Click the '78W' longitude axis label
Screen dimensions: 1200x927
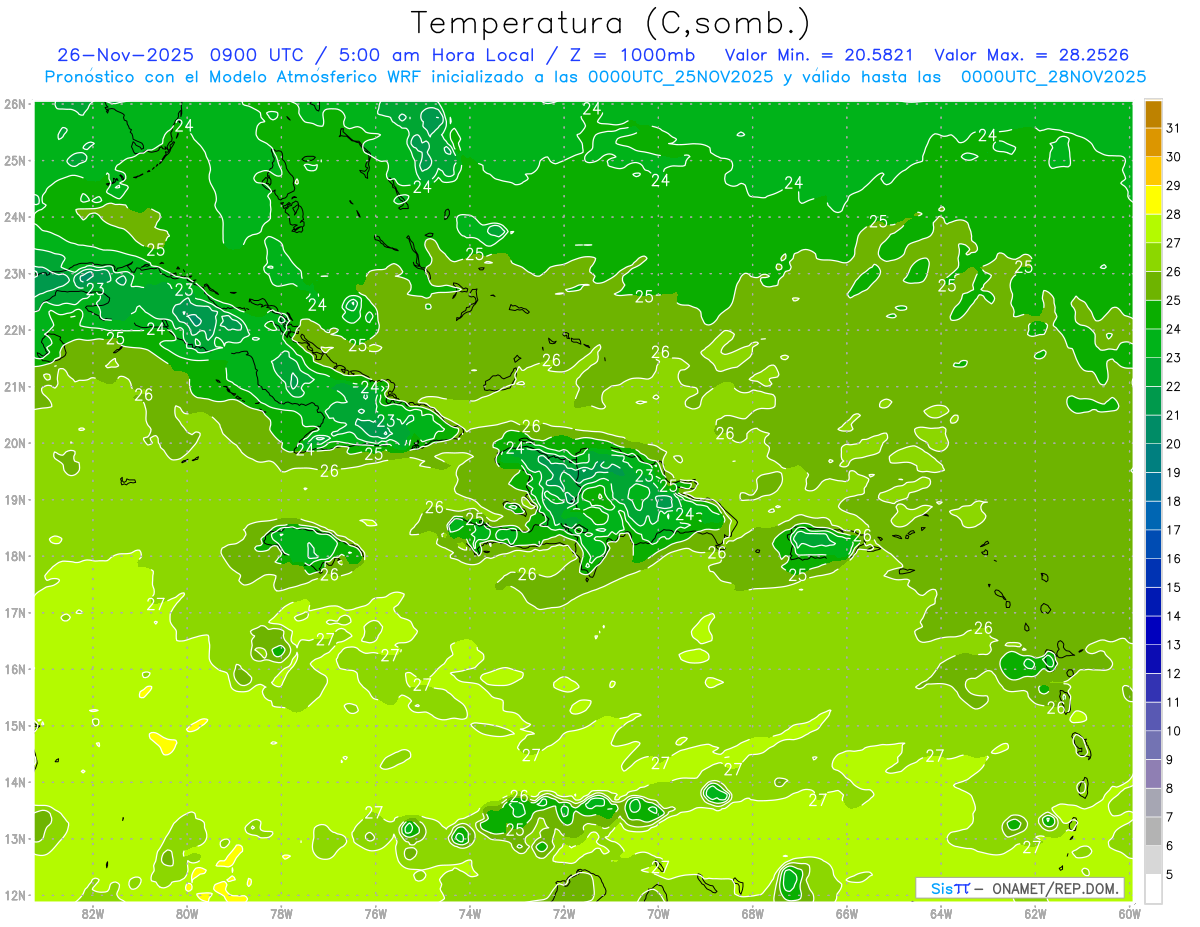pyautogui.click(x=281, y=913)
